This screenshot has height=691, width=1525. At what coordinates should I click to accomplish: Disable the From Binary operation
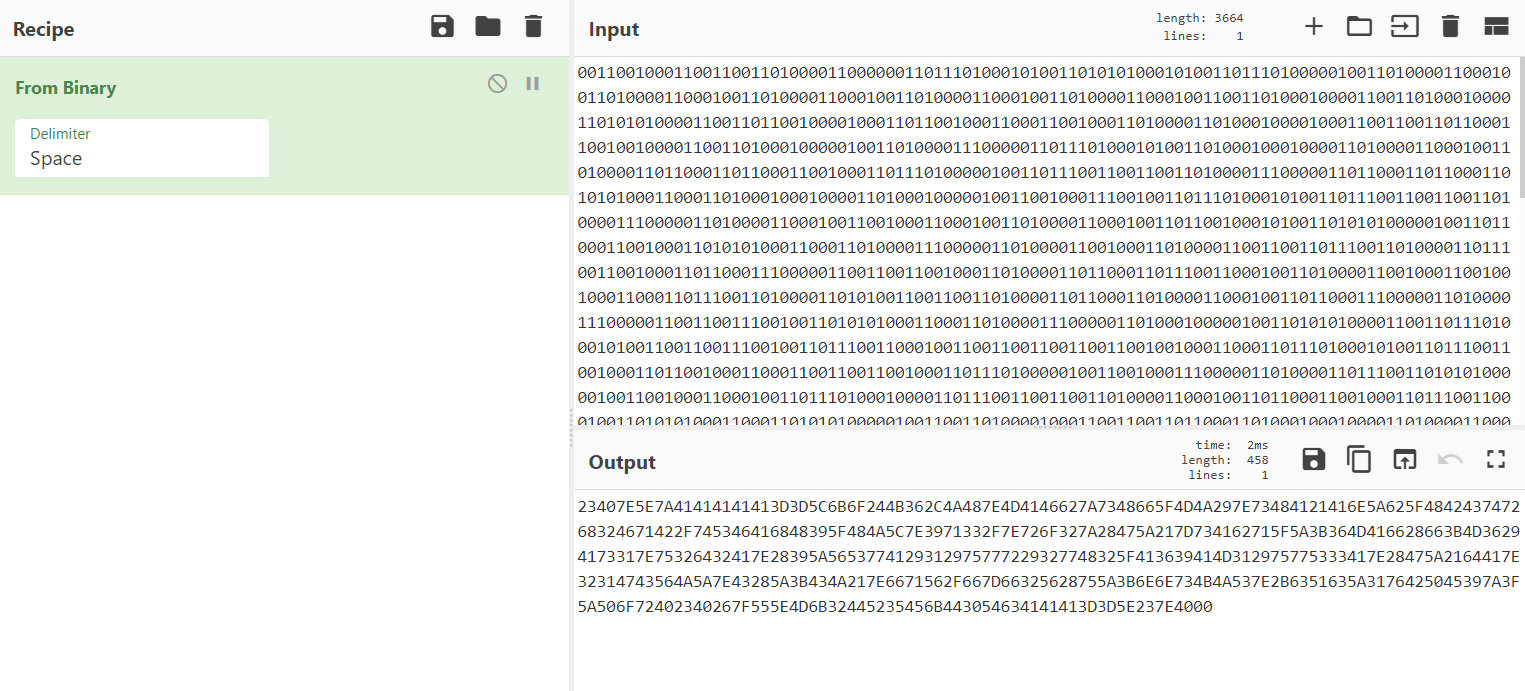pyautogui.click(x=497, y=84)
